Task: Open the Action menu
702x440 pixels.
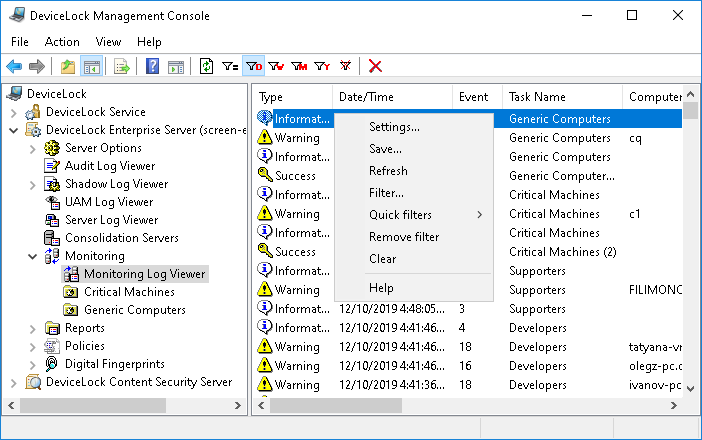Action: tap(62, 42)
